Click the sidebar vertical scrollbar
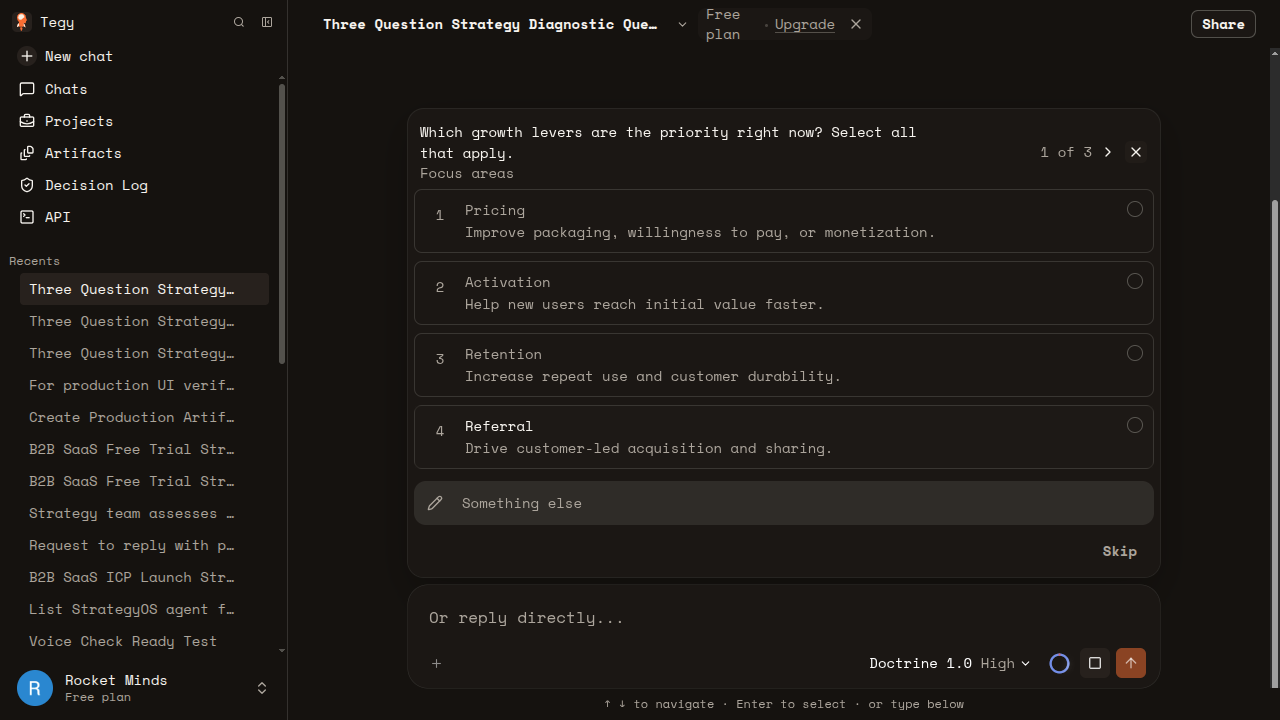1280x720 pixels. pos(282,223)
